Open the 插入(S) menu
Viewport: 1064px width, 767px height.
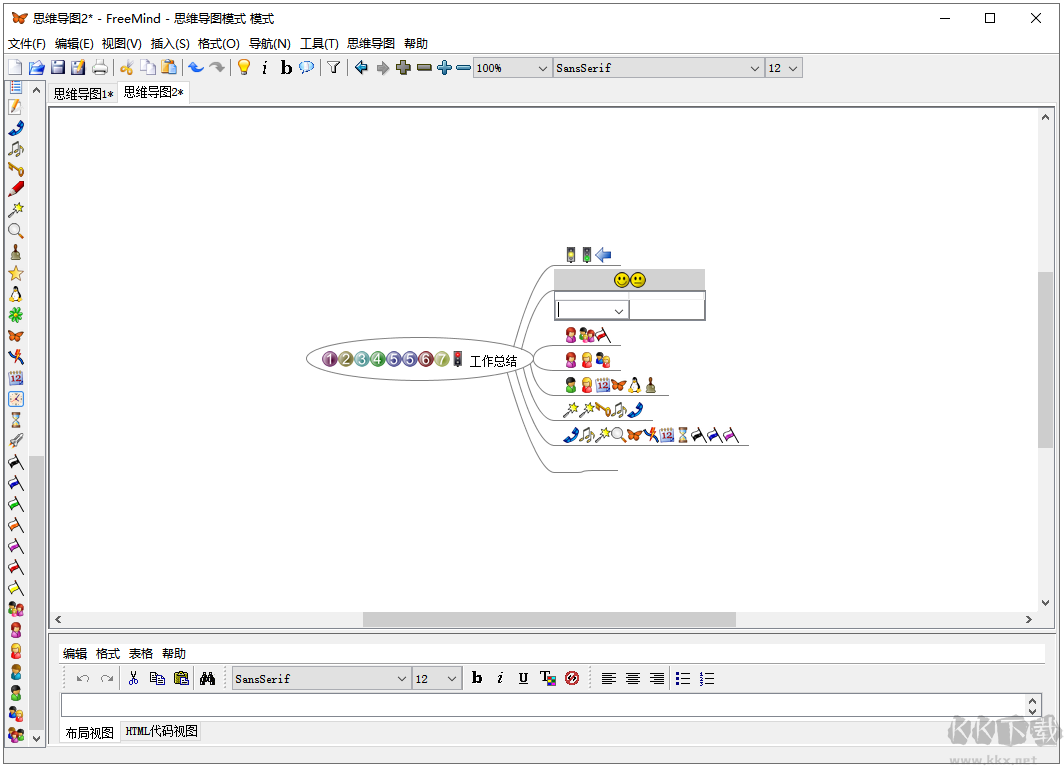click(x=170, y=43)
